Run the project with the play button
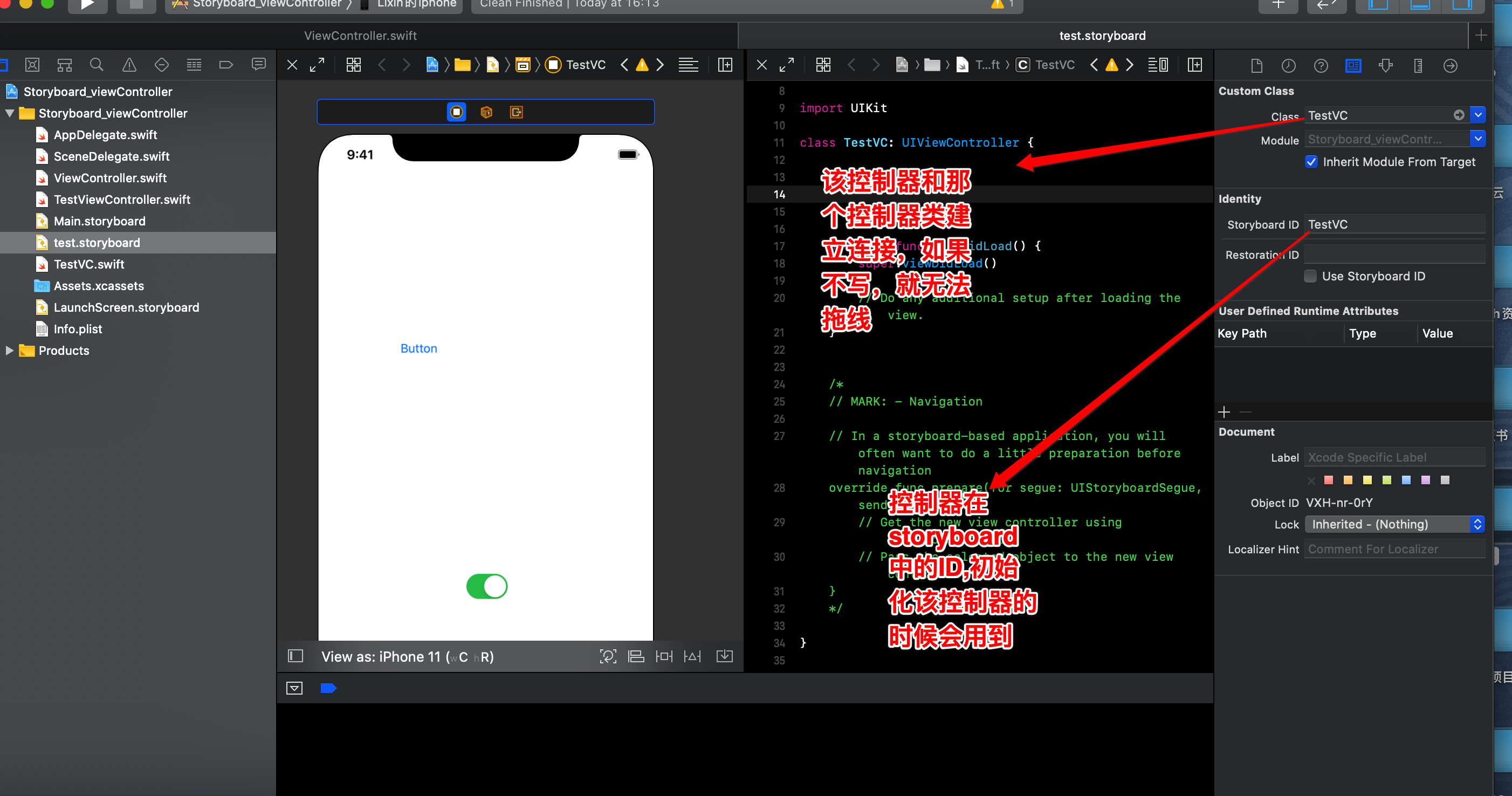1512x796 pixels. click(87, 5)
